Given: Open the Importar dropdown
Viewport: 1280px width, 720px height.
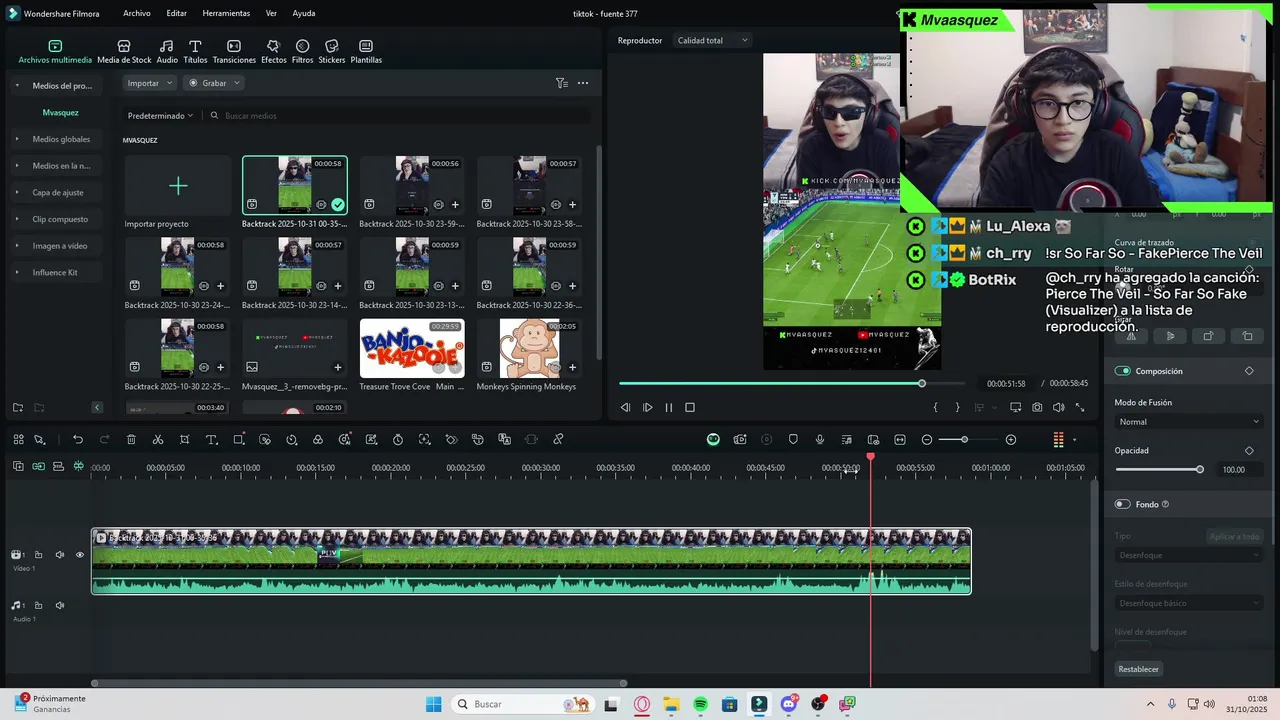Looking at the screenshot, I should pos(149,83).
